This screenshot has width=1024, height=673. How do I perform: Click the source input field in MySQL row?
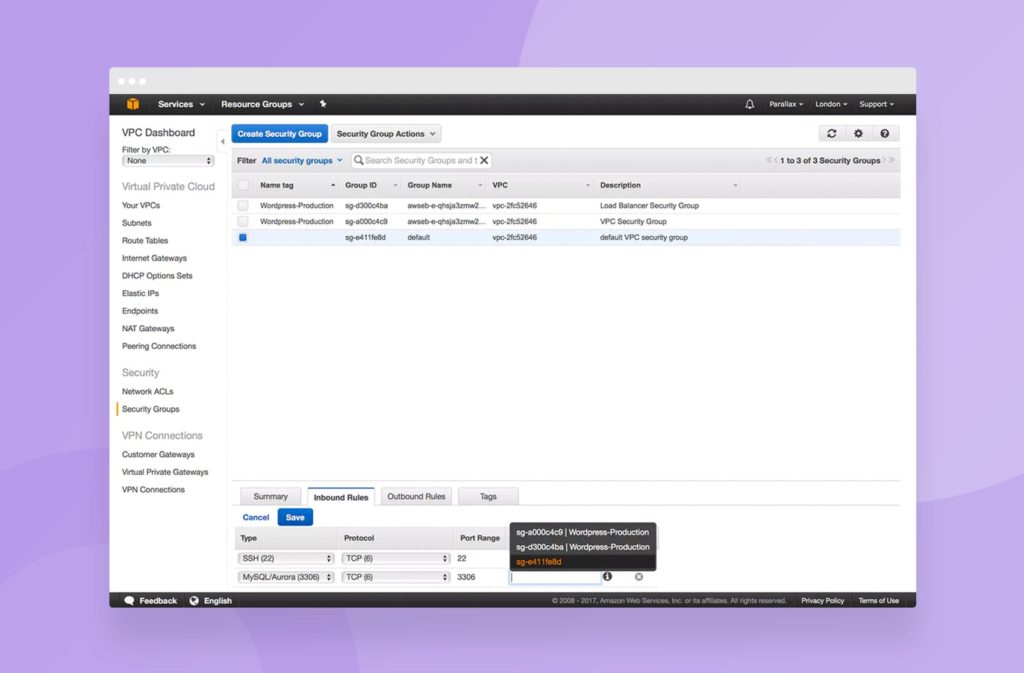tap(555, 577)
